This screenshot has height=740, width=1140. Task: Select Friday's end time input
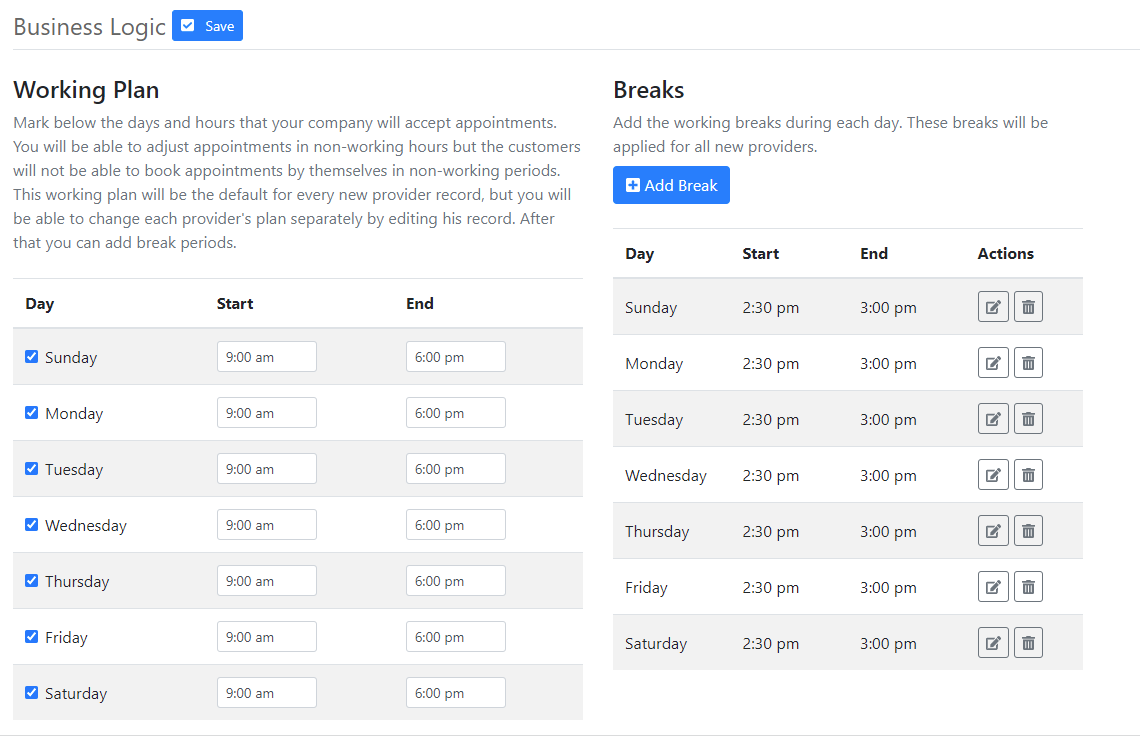click(455, 637)
